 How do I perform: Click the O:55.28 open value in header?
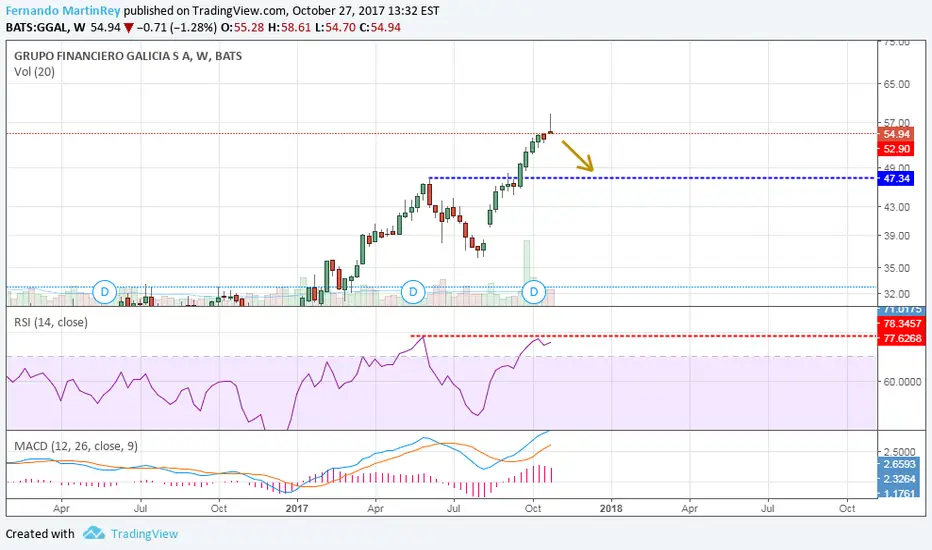pos(242,27)
